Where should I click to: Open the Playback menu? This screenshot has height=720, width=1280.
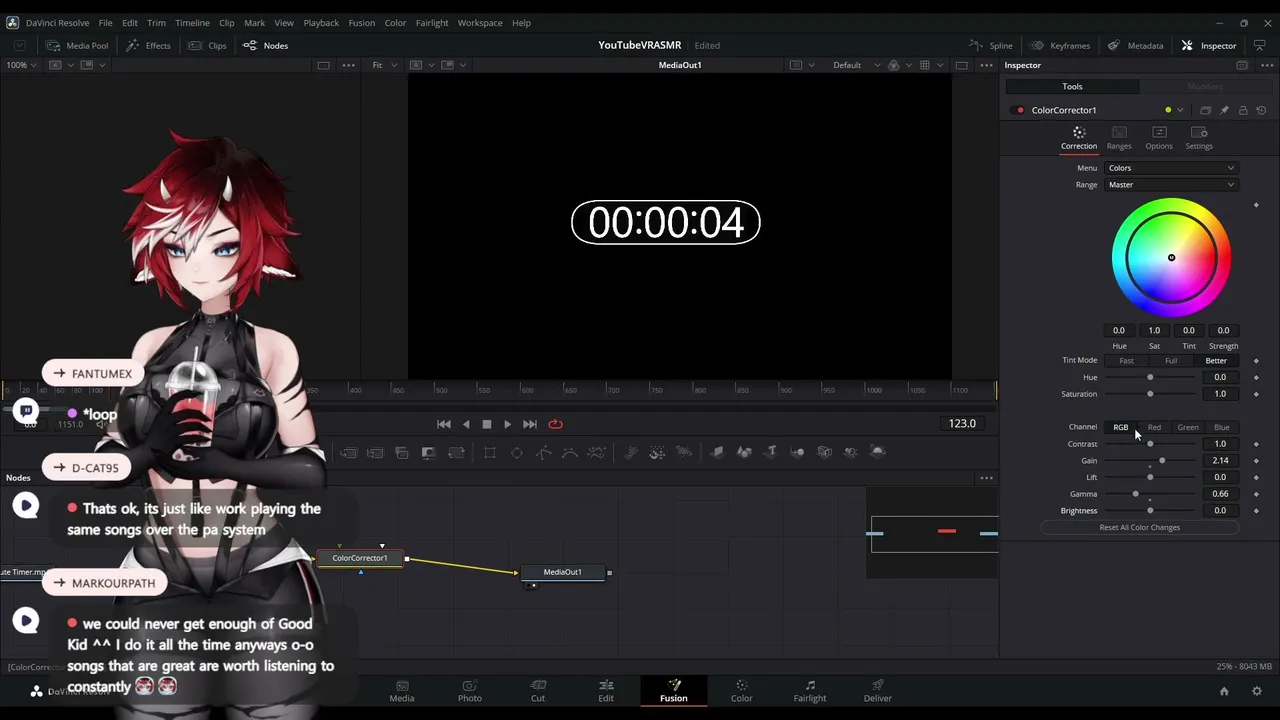tap(321, 22)
